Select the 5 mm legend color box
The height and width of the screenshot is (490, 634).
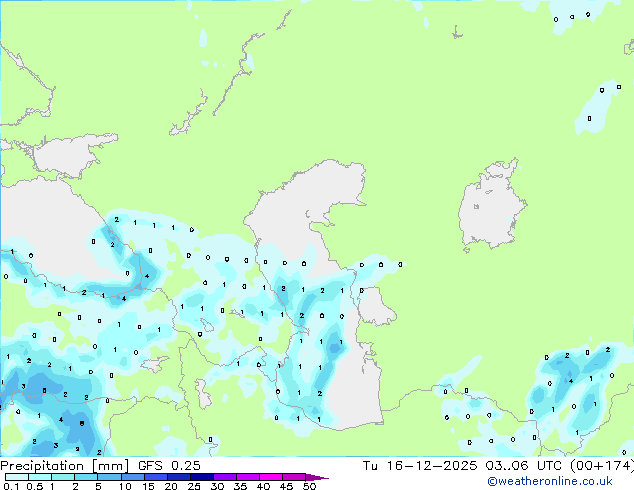point(109,477)
